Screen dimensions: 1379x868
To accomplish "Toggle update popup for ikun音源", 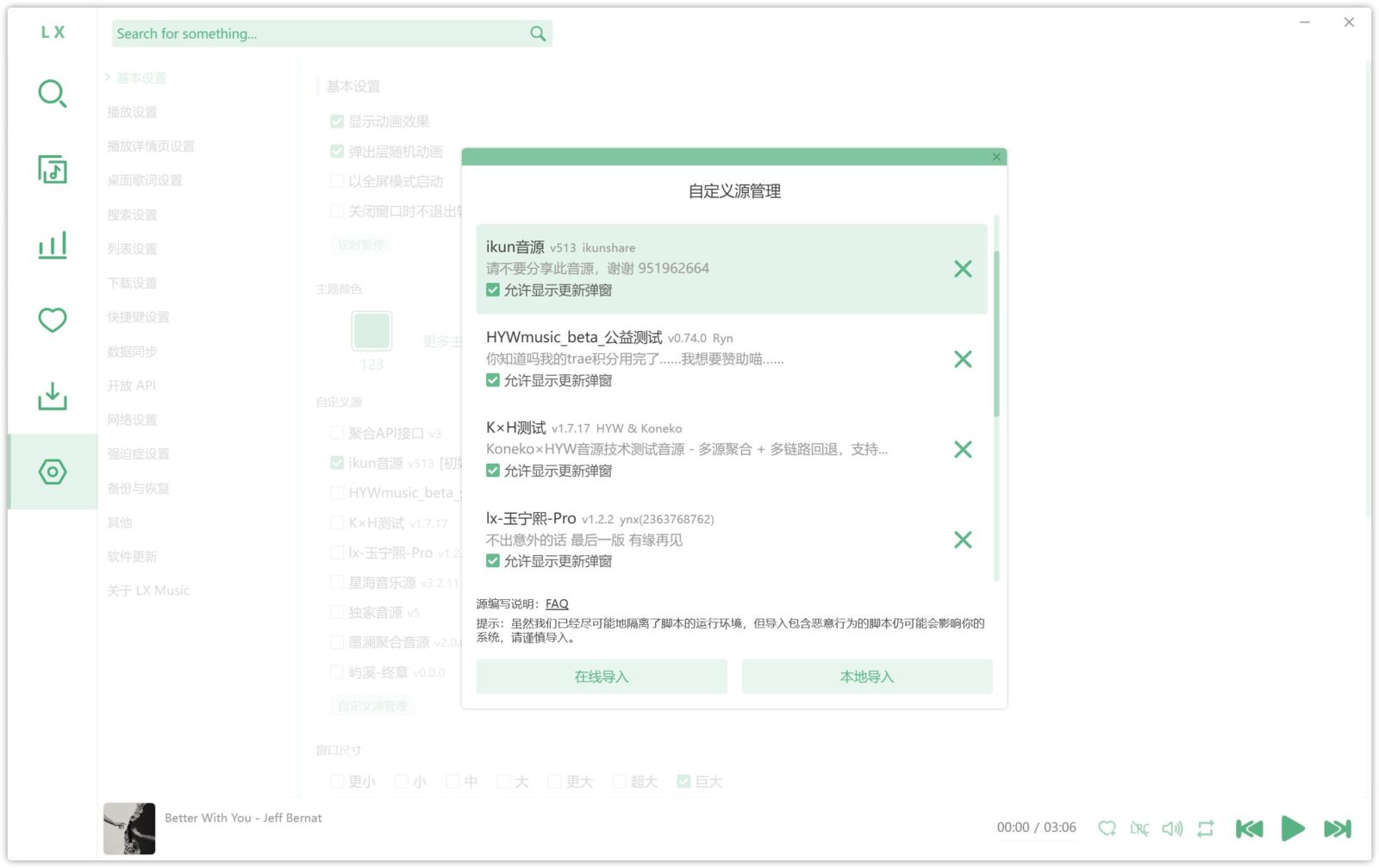I will [x=493, y=290].
